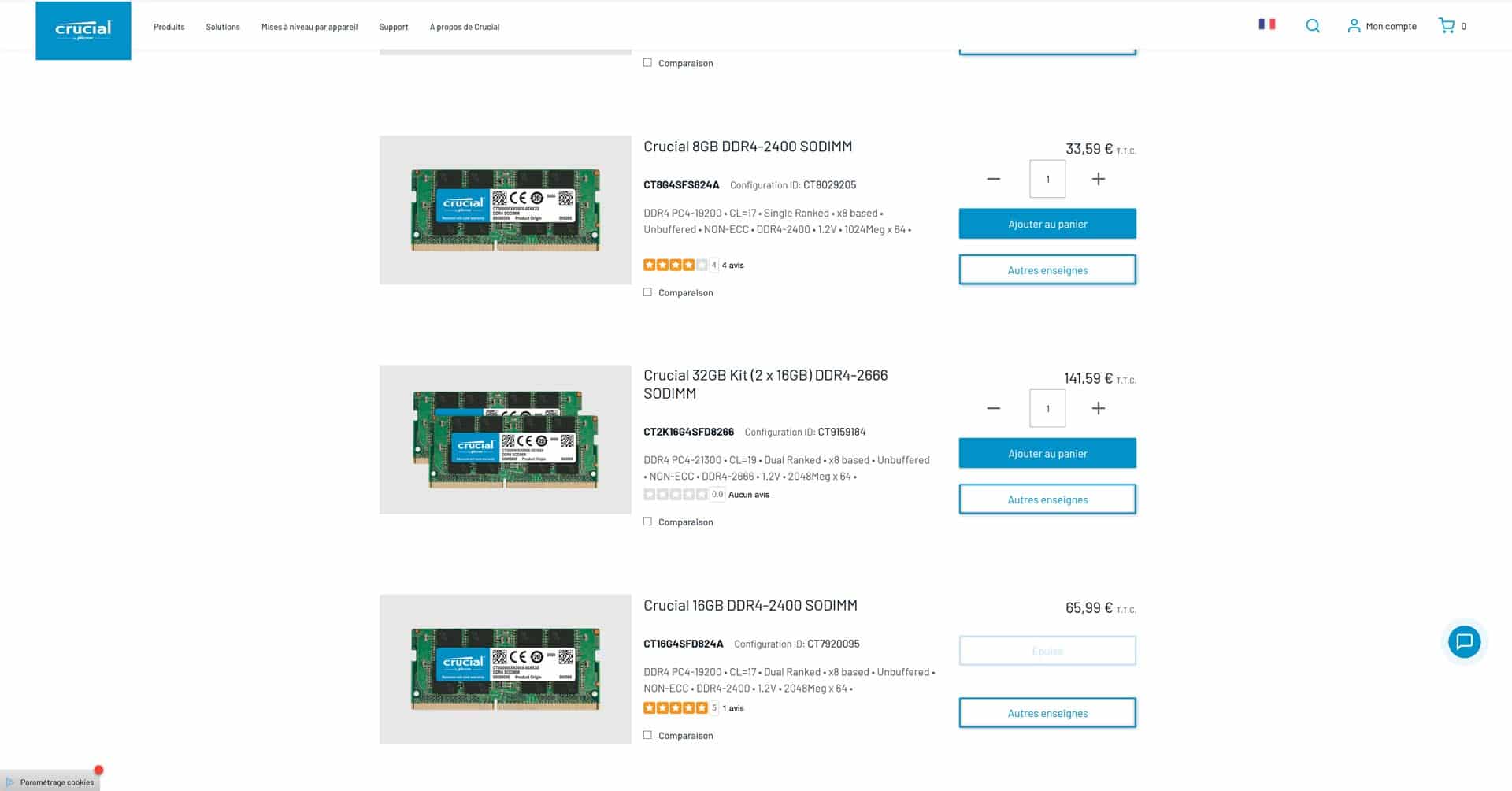Screen dimensions: 1512x791
Task: Click the Crucial logo in header
Action: pos(83,30)
